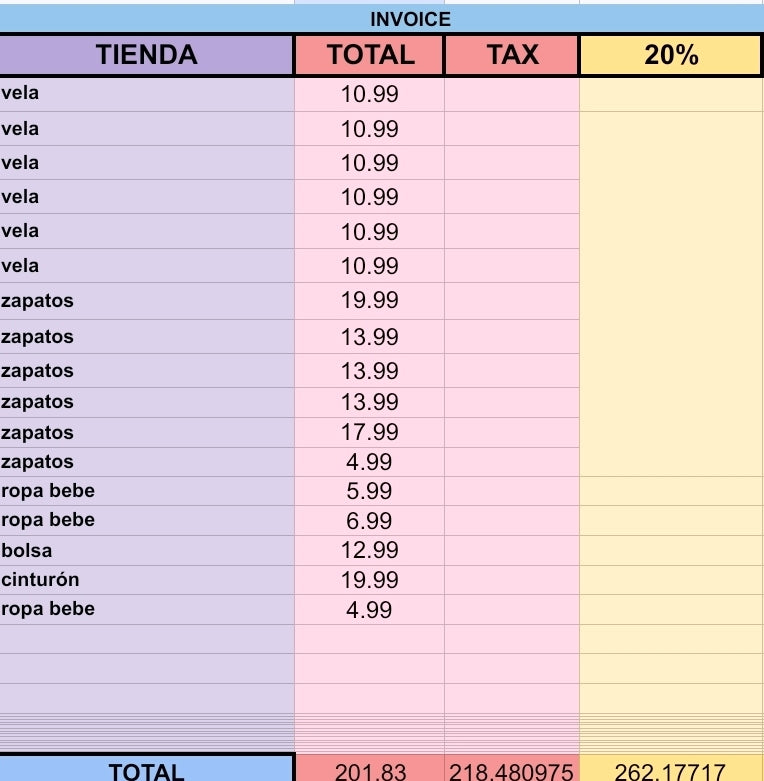Select the first vela cell

[147, 94]
